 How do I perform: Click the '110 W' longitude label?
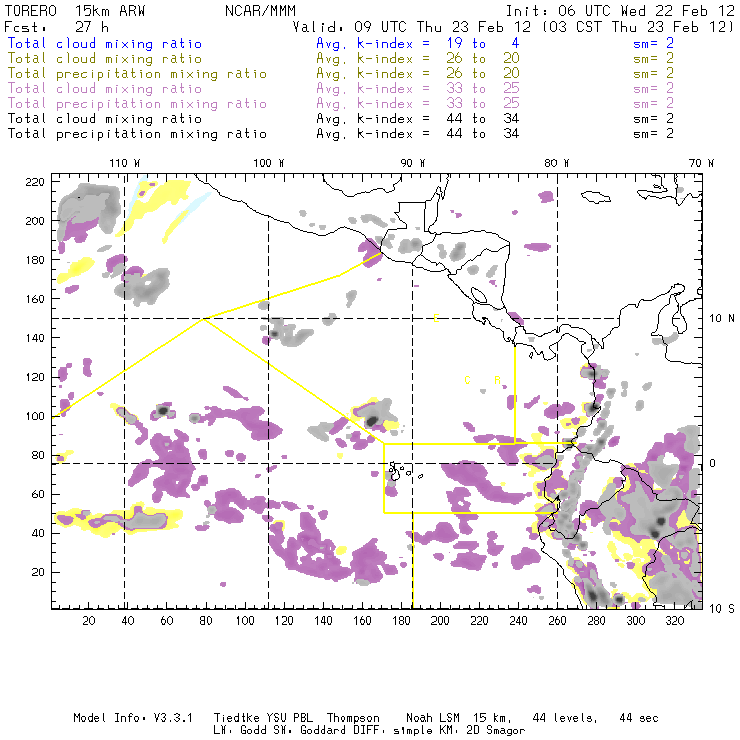tap(125, 163)
